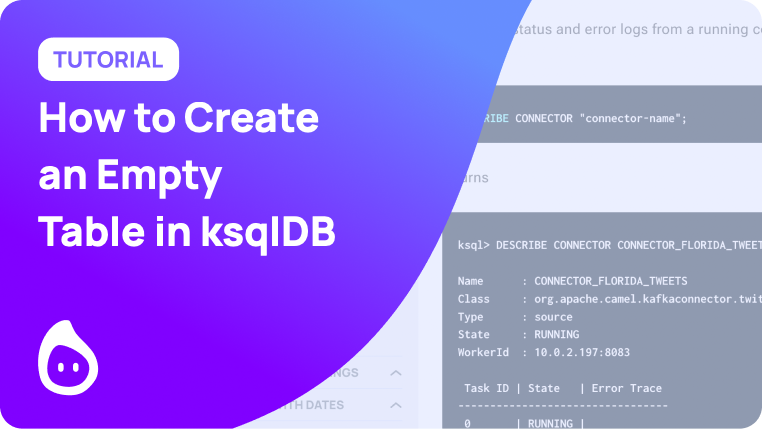Click the Name value CONNECTOR_FLORIDA_TWEETS
The height and width of the screenshot is (429, 762).
[x=610, y=281]
